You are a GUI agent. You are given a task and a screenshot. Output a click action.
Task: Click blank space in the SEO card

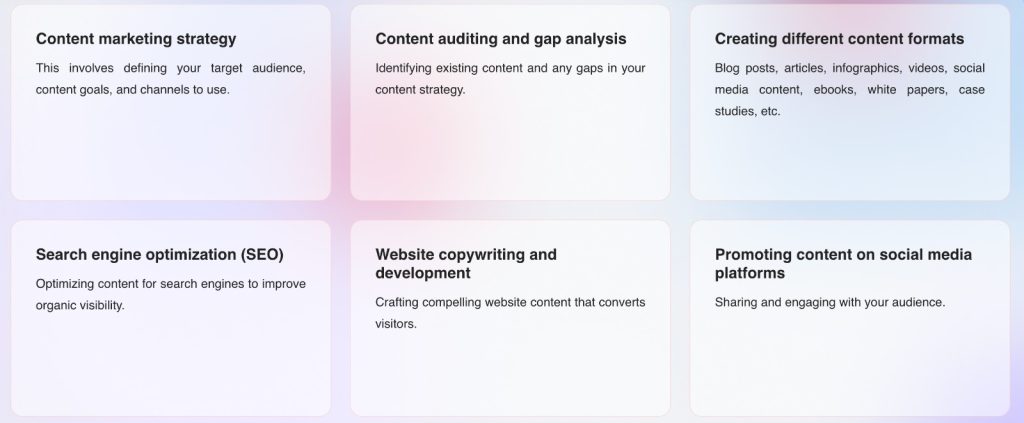170,366
